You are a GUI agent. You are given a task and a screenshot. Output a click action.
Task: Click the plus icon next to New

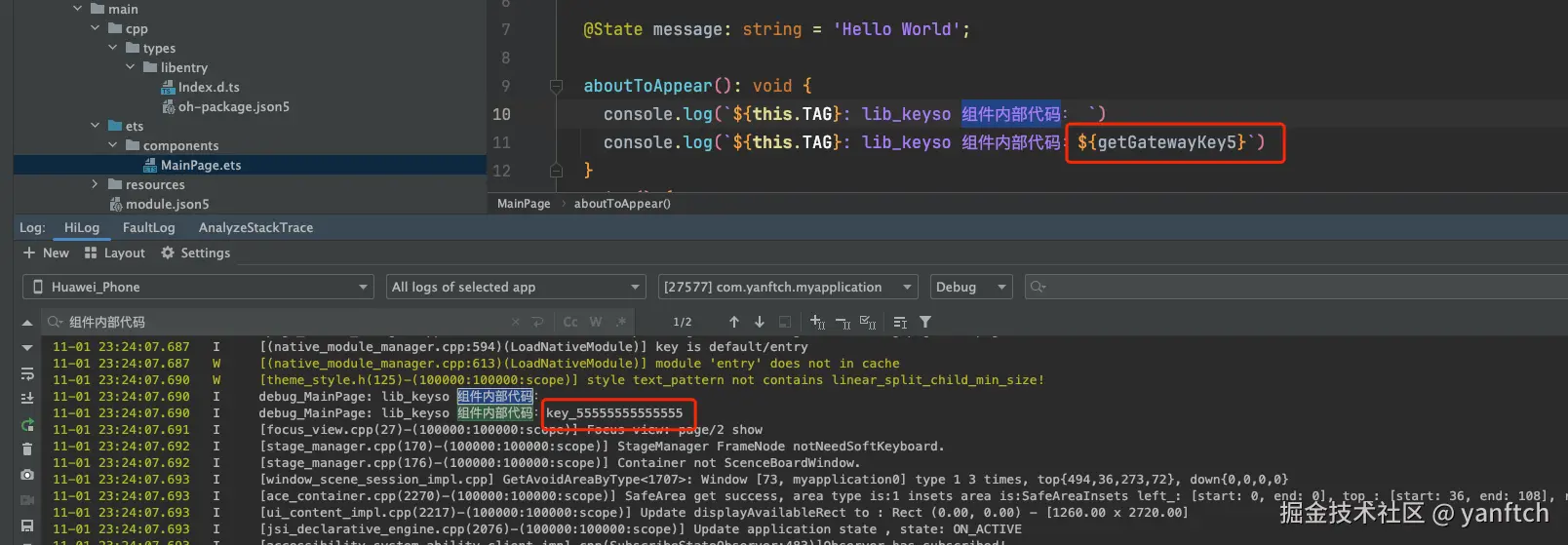tap(29, 253)
